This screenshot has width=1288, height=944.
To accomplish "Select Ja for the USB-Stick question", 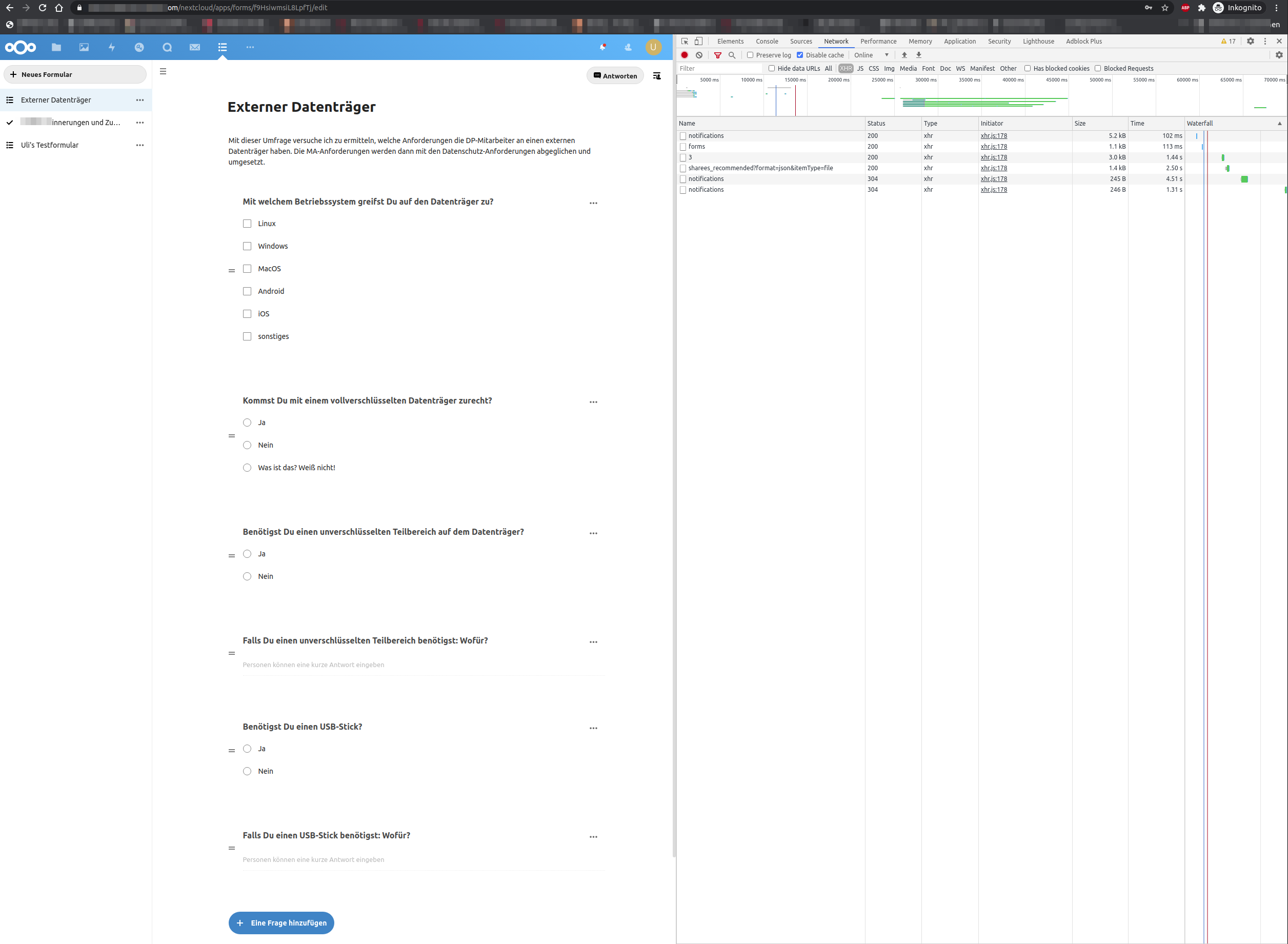I will point(247,749).
